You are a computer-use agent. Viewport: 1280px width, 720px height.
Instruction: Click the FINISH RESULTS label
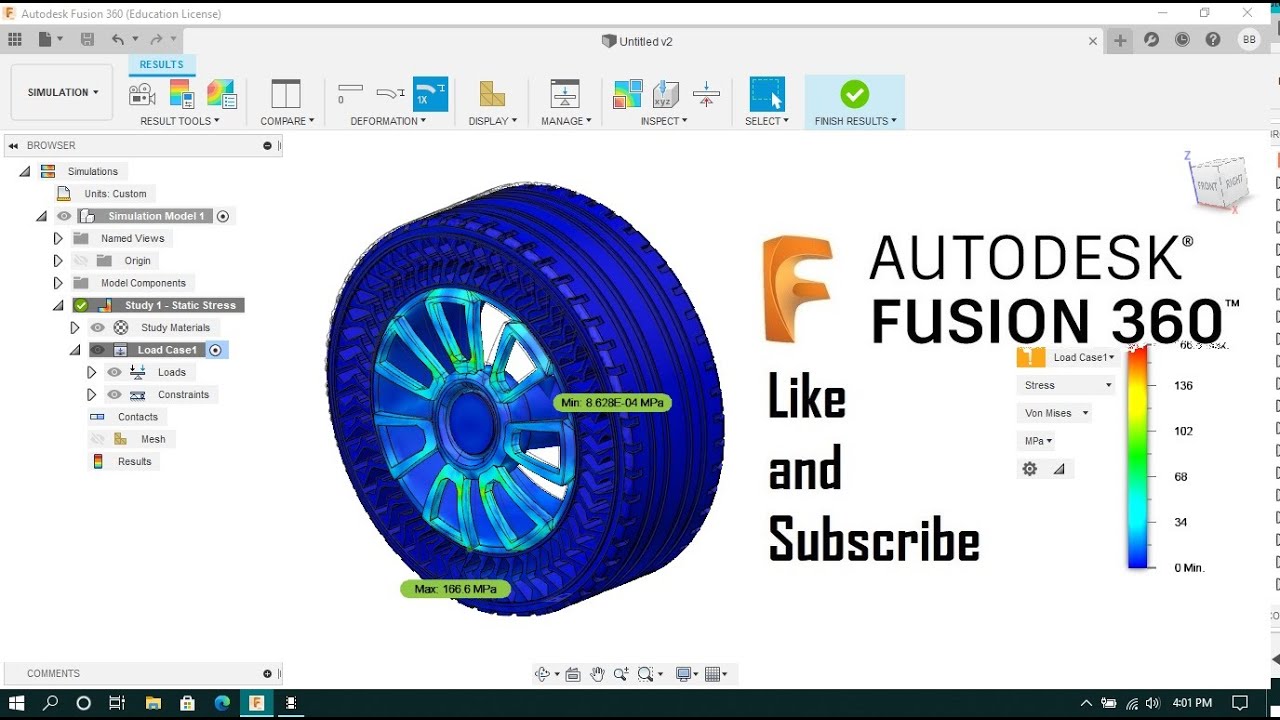click(x=855, y=121)
